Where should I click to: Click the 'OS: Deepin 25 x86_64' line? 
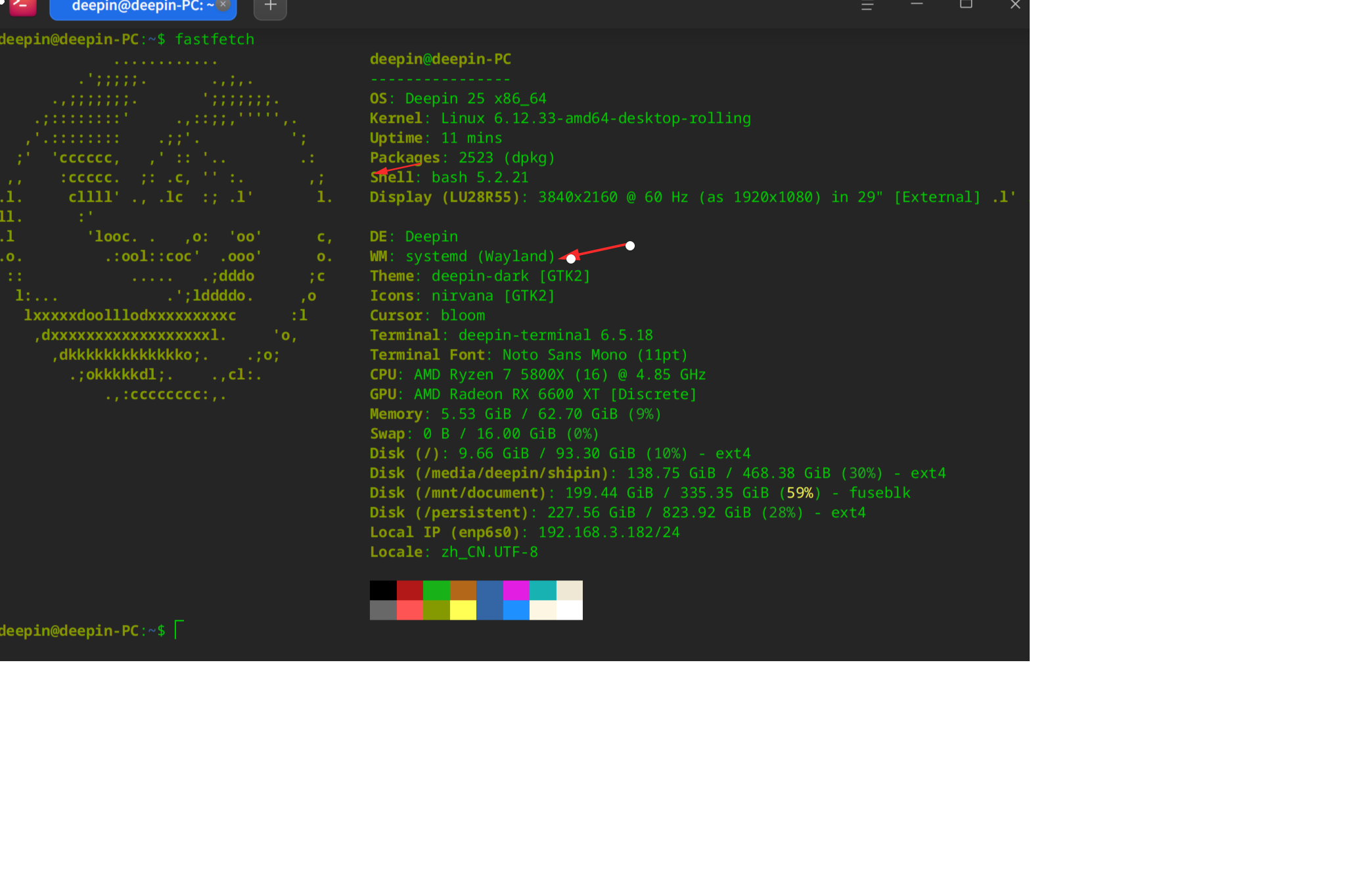tap(458, 99)
